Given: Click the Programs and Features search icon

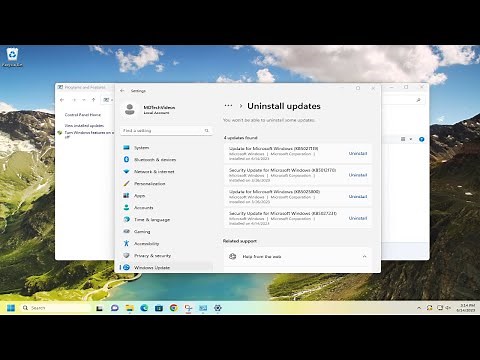Looking at the screenshot, I should pyautogui.click(x=418, y=100).
